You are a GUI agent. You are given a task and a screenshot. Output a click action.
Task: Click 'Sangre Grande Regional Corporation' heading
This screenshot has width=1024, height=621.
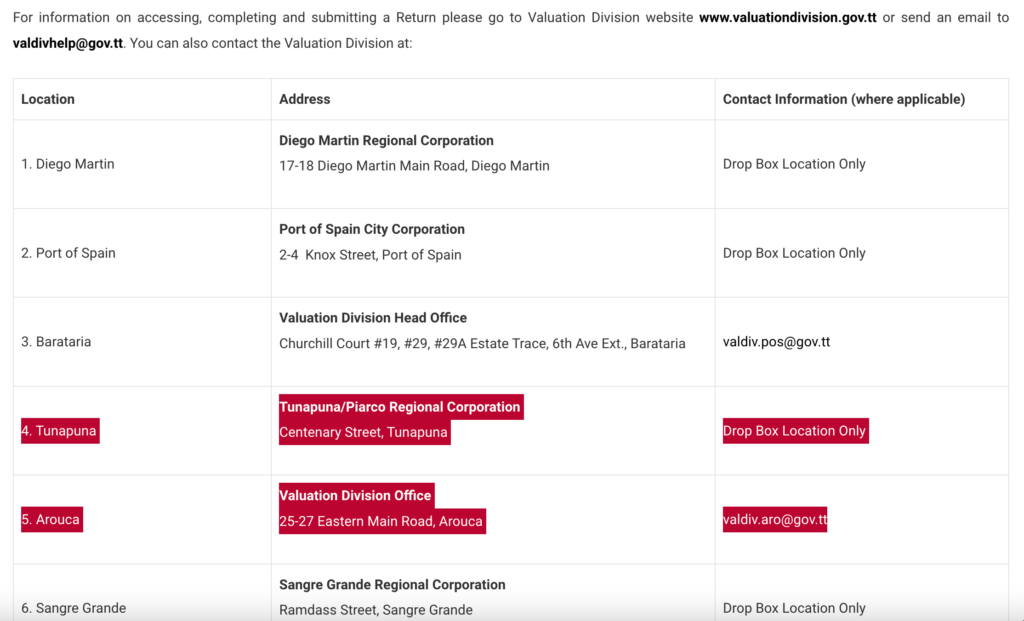coord(392,585)
